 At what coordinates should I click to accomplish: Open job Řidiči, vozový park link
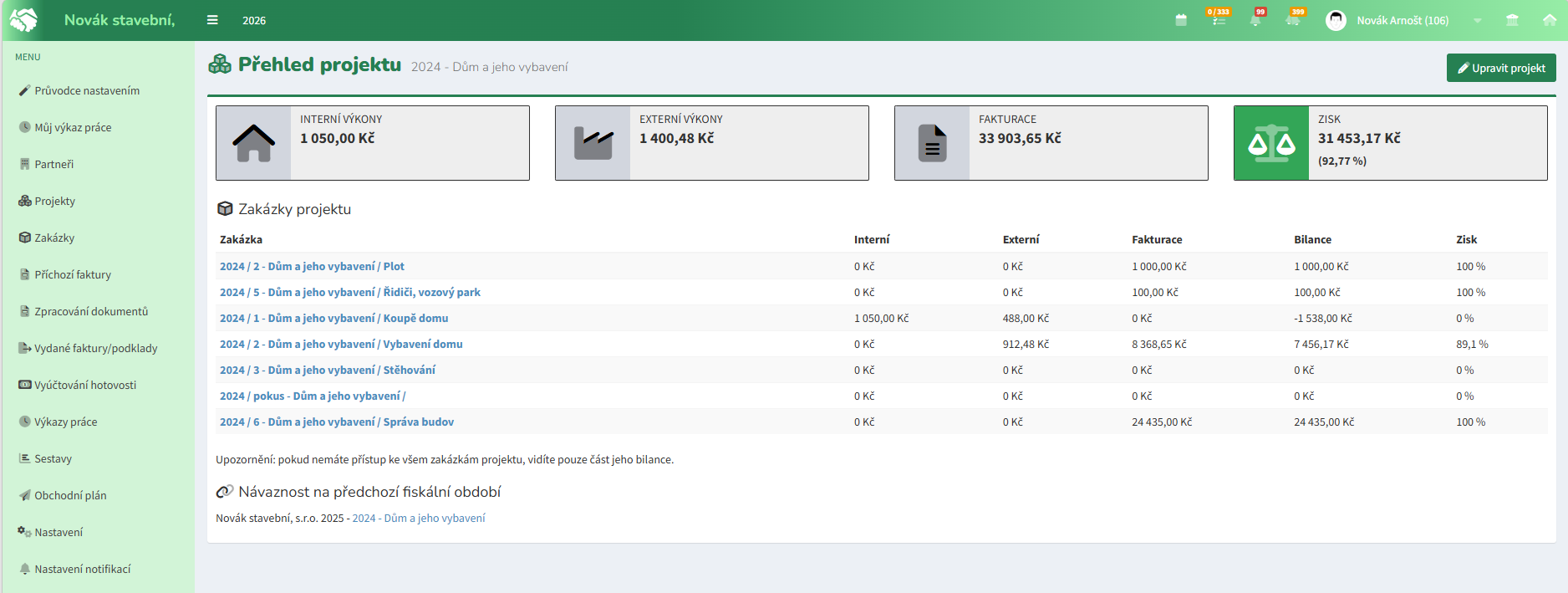point(350,293)
